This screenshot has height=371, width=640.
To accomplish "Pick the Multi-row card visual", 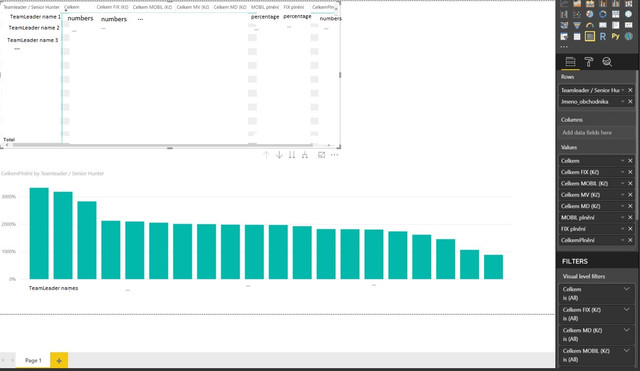I will coord(616,25).
